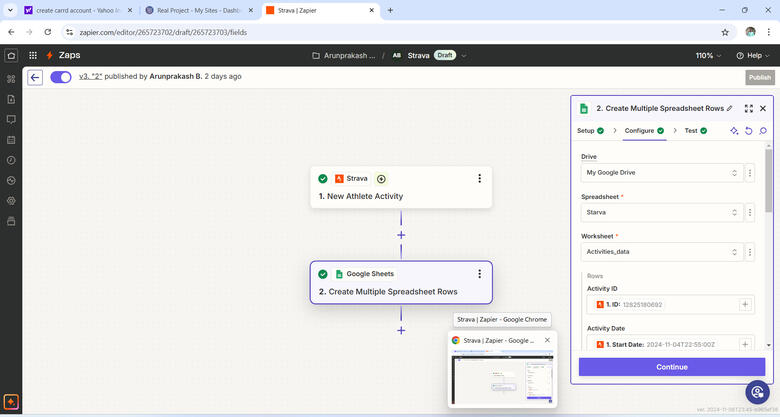Open more options beside Spreadsheet field
Viewport: 780px width, 417px height.
click(750, 212)
